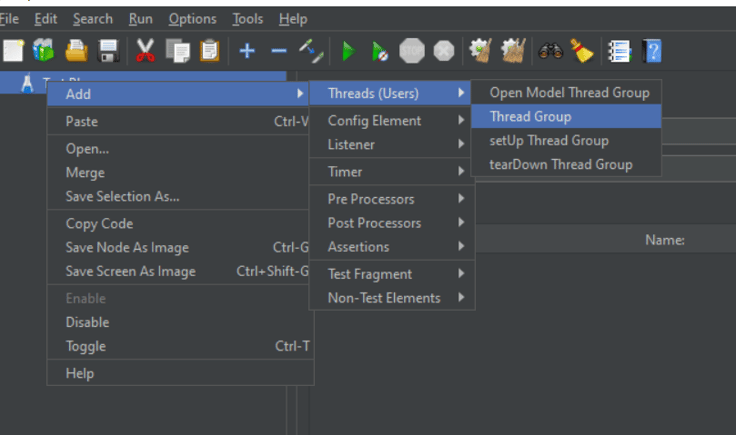
Task: Click the Search binoculars icon
Action: point(550,50)
